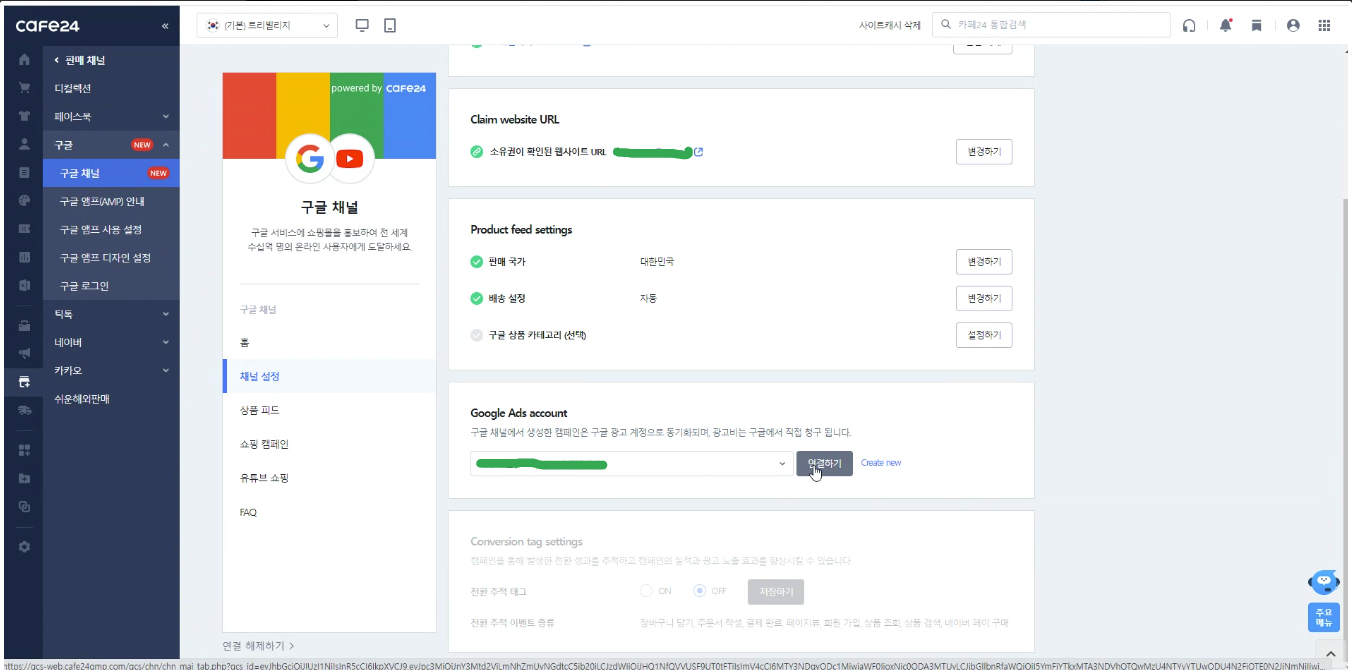Click the YouTube logo icon
This screenshot has height=671, width=1352.
(x=350, y=158)
